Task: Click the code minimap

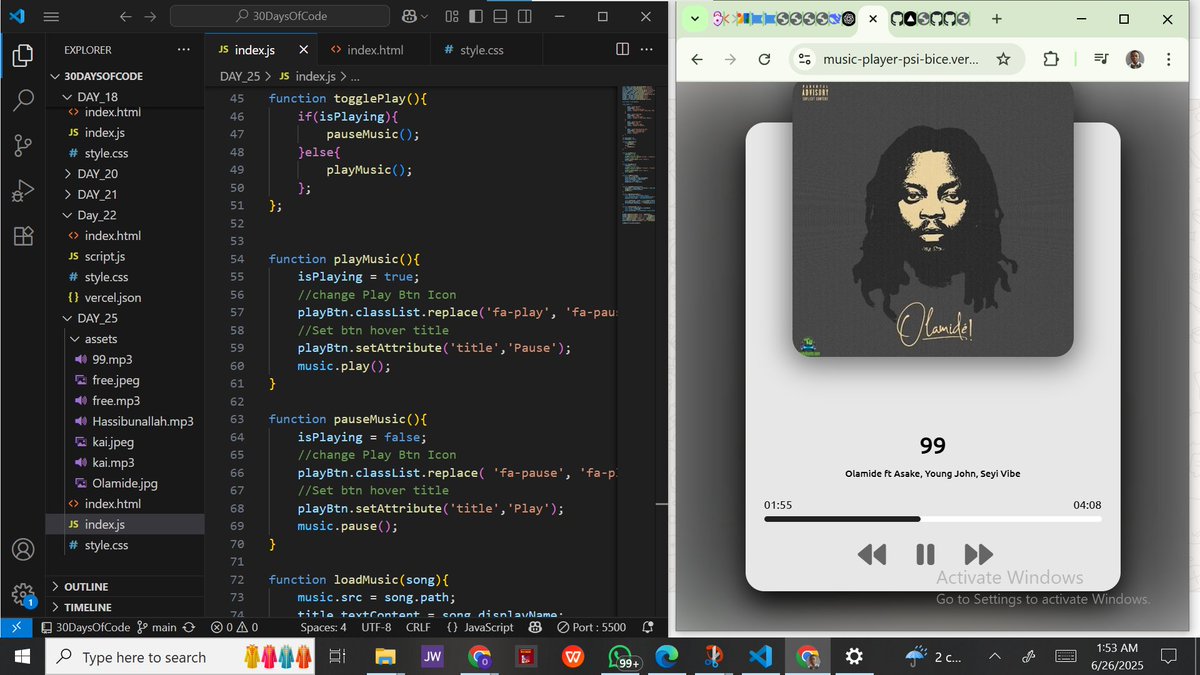Action: (x=637, y=155)
